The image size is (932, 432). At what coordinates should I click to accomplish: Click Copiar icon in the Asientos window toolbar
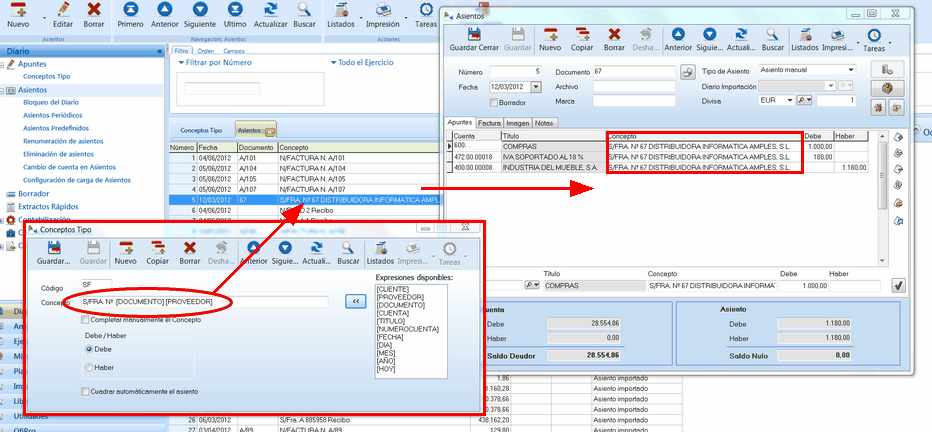(581, 38)
